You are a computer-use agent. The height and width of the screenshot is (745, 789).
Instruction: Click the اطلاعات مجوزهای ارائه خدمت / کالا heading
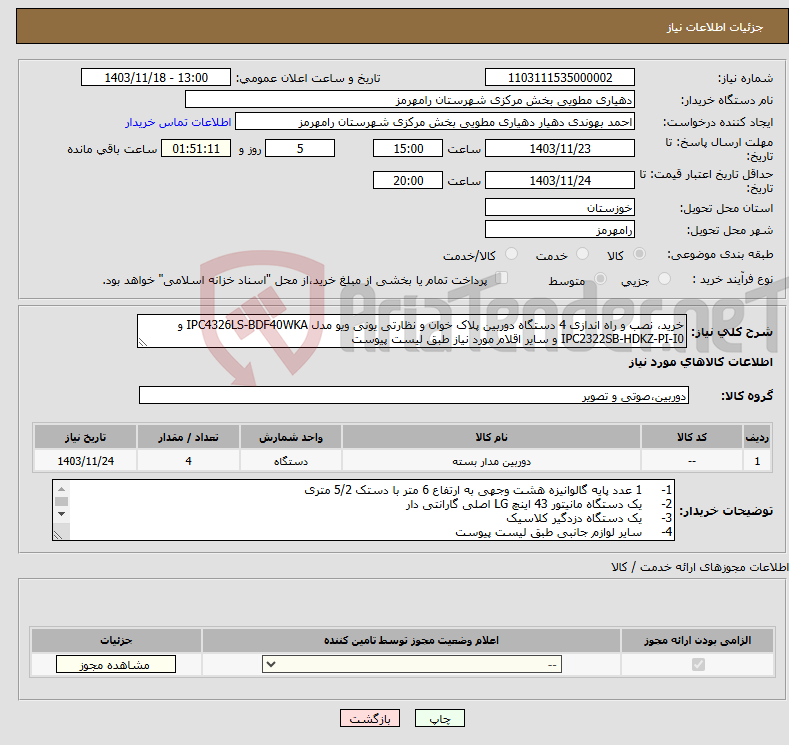pyautogui.click(x=699, y=567)
